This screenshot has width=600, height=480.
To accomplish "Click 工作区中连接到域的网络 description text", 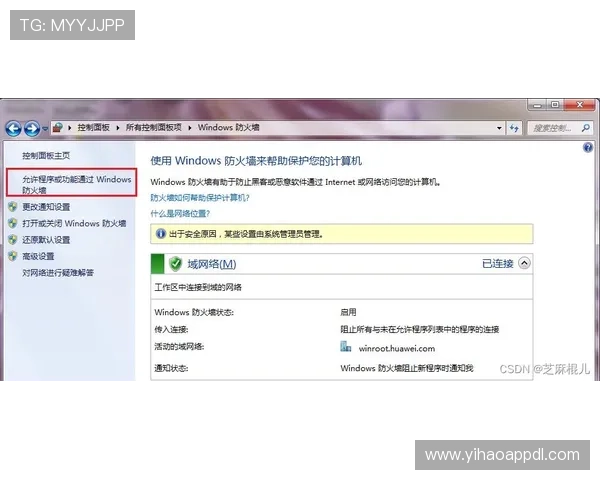I will 198,287.
